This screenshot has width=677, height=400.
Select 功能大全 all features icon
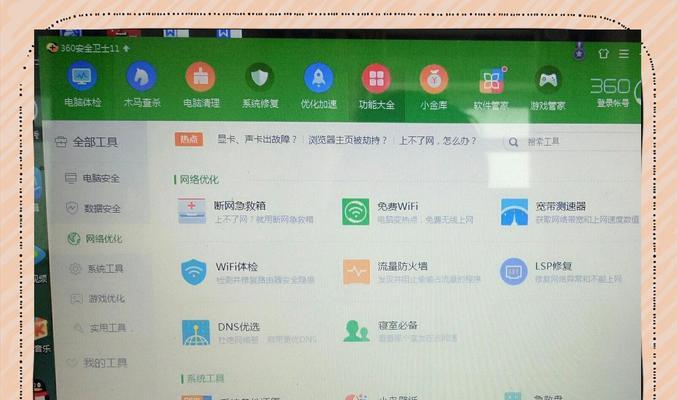(376, 79)
